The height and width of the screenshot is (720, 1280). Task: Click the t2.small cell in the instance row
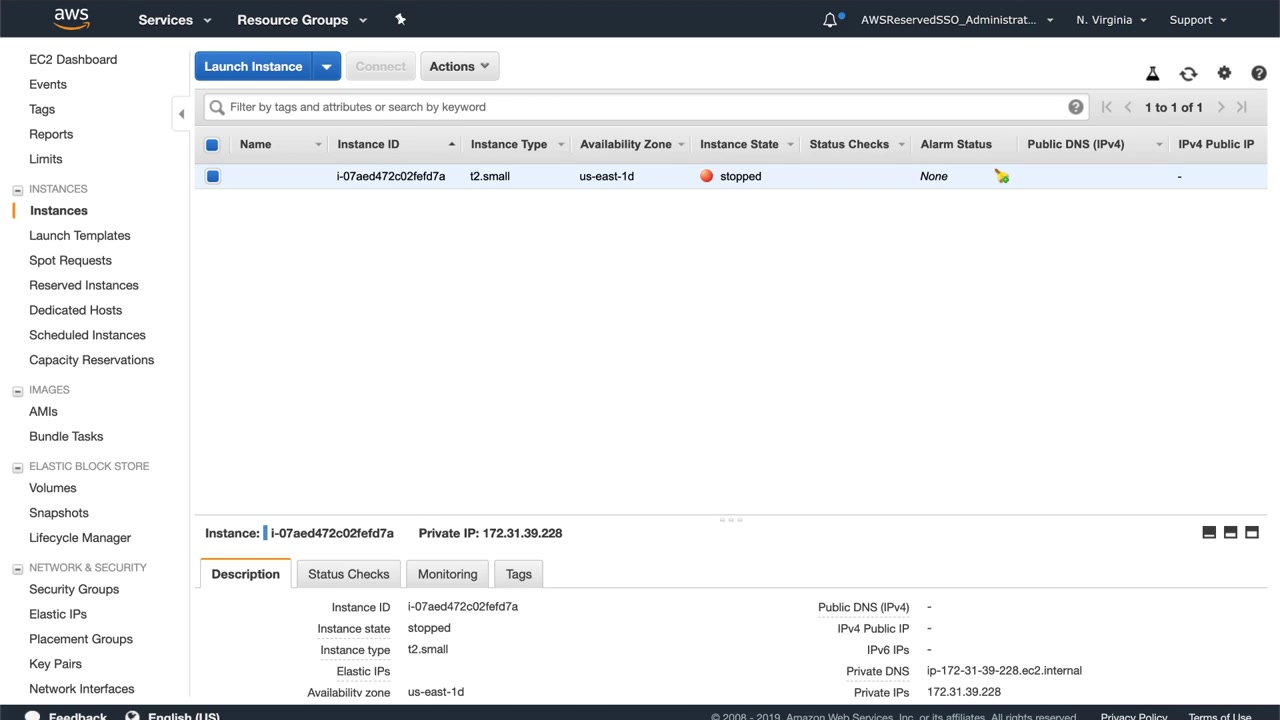coord(490,176)
